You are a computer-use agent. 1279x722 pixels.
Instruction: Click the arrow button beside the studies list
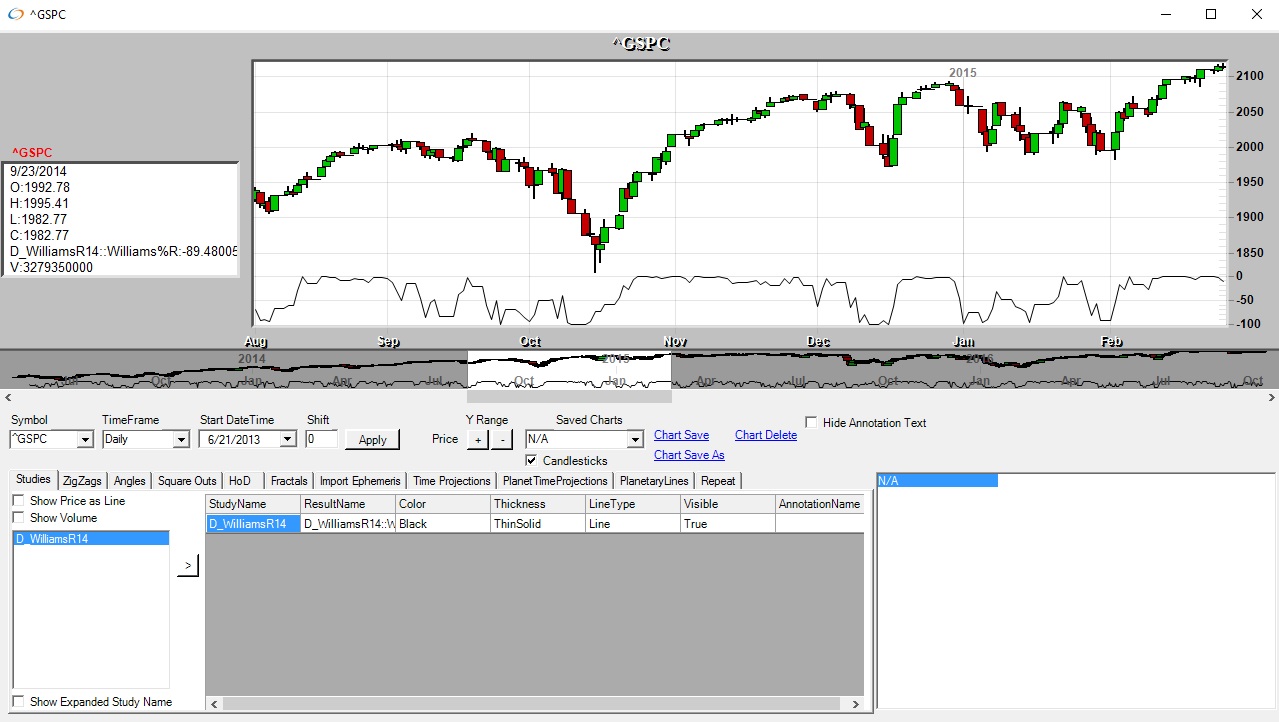[x=188, y=566]
